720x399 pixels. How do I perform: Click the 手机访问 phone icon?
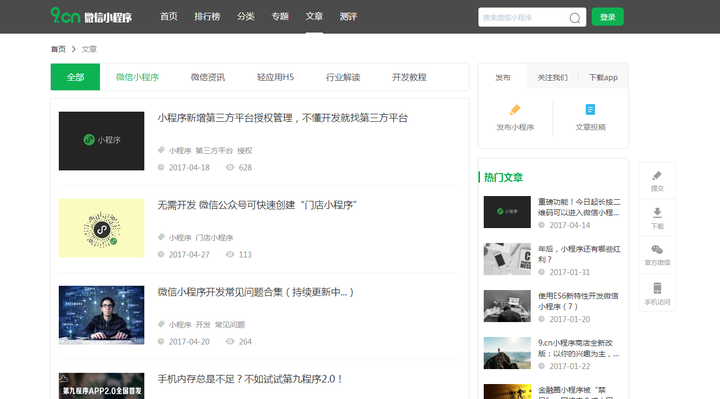(657, 288)
